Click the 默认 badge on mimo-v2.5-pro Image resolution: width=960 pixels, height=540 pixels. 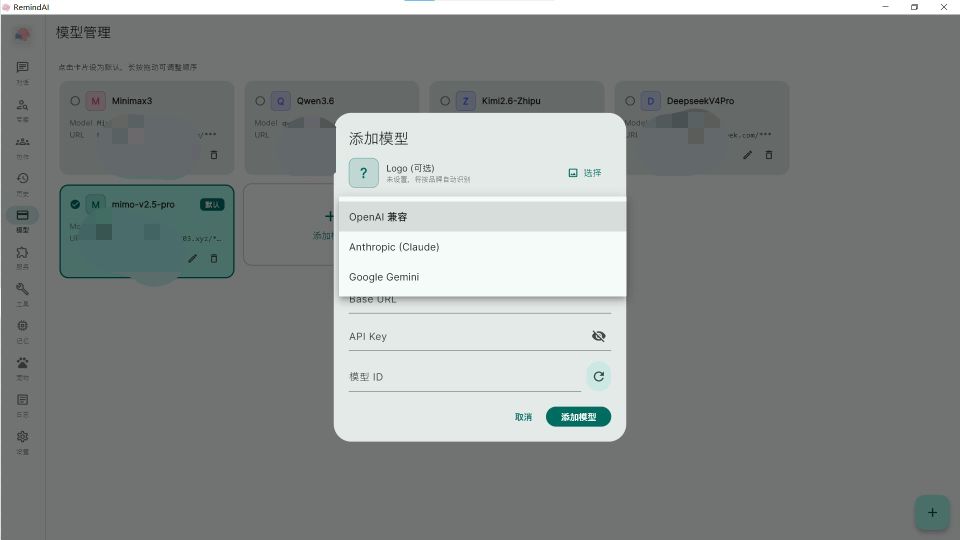tap(212, 204)
